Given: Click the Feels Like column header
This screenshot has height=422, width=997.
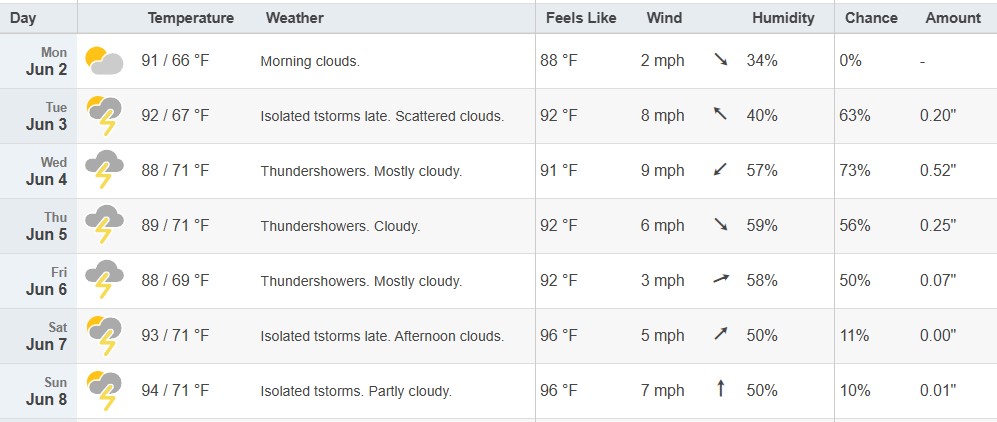Looking at the screenshot, I should (x=581, y=18).
